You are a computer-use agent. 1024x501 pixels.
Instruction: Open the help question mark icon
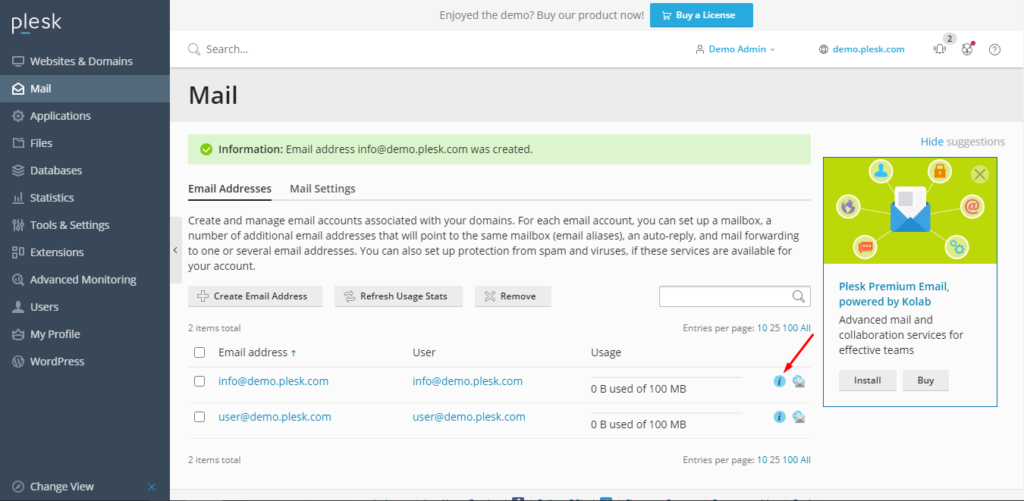point(995,49)
